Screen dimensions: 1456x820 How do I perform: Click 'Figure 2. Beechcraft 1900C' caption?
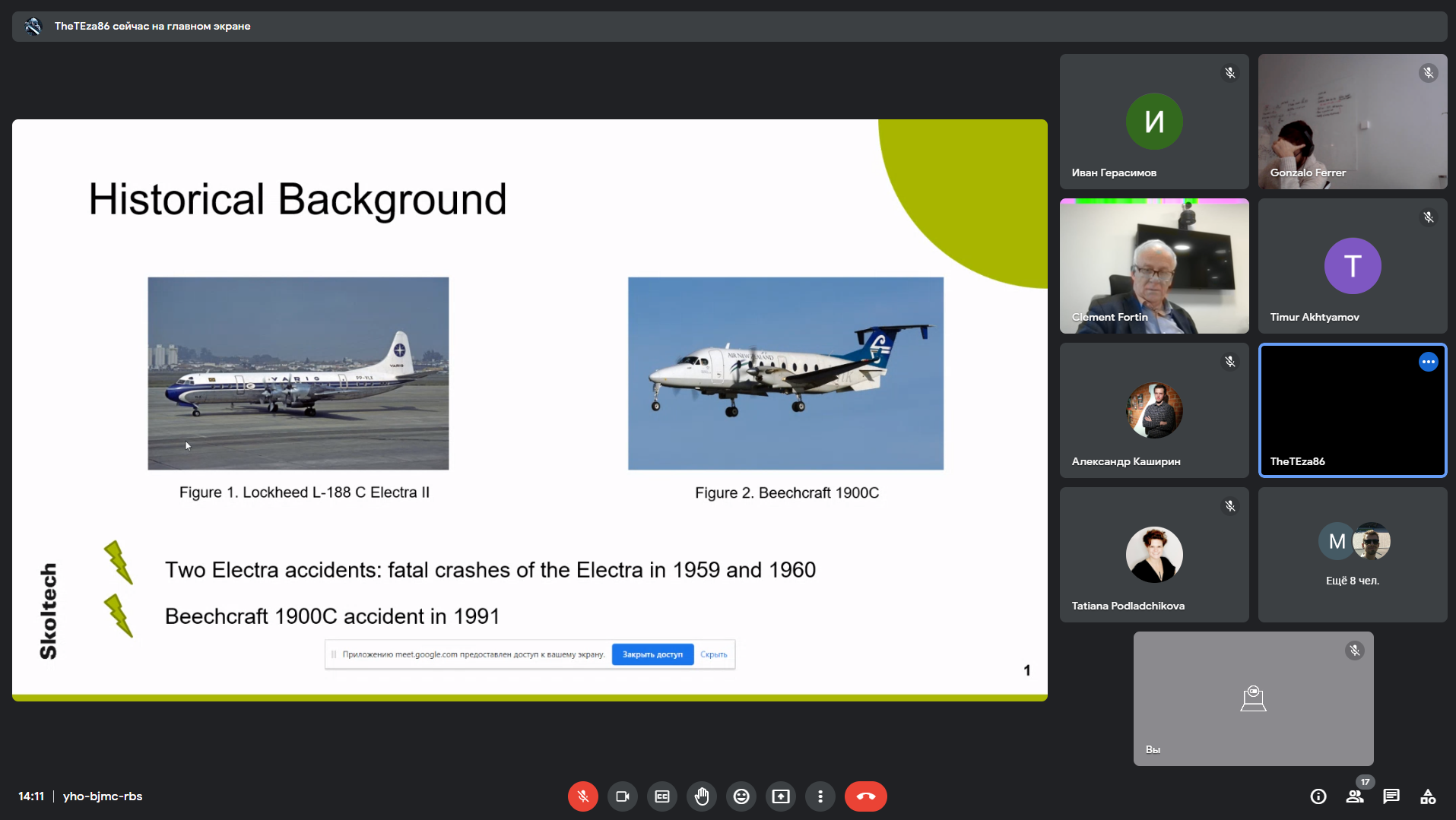[x=787, y=493]
